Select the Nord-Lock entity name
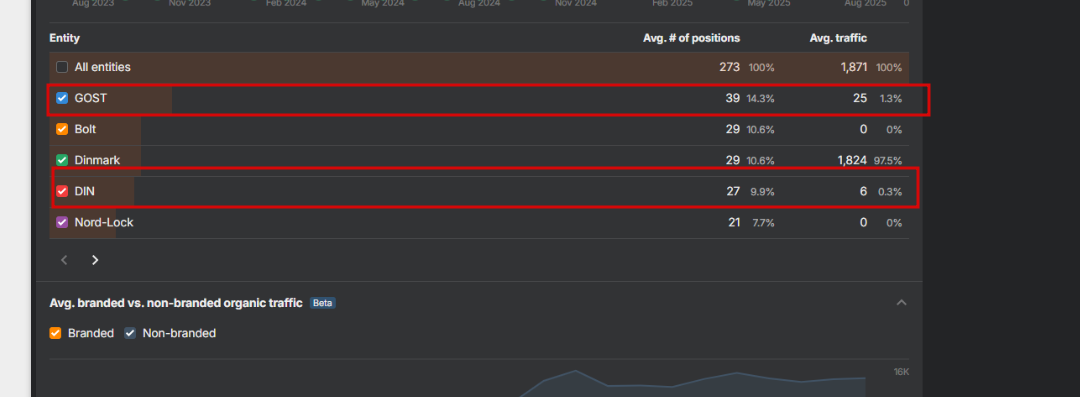Screen dimensions: 1080x397 [104, 223]
